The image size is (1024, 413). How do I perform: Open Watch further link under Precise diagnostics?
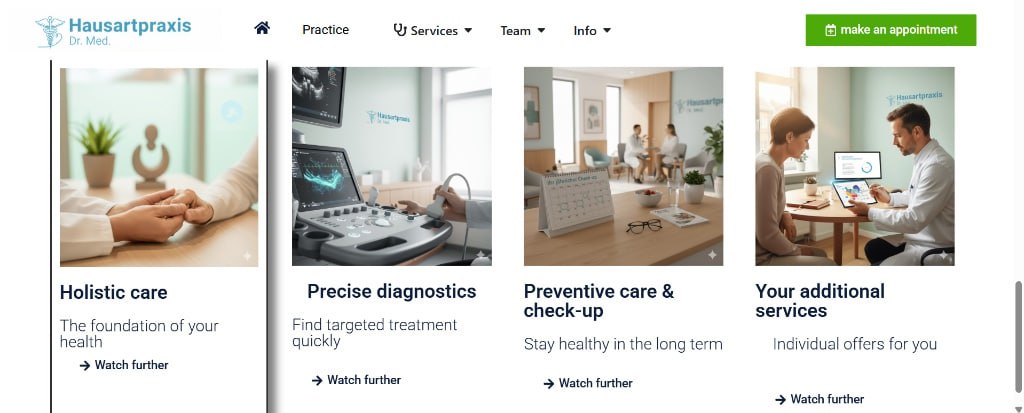pyautogui.click(x=357, y=380)
